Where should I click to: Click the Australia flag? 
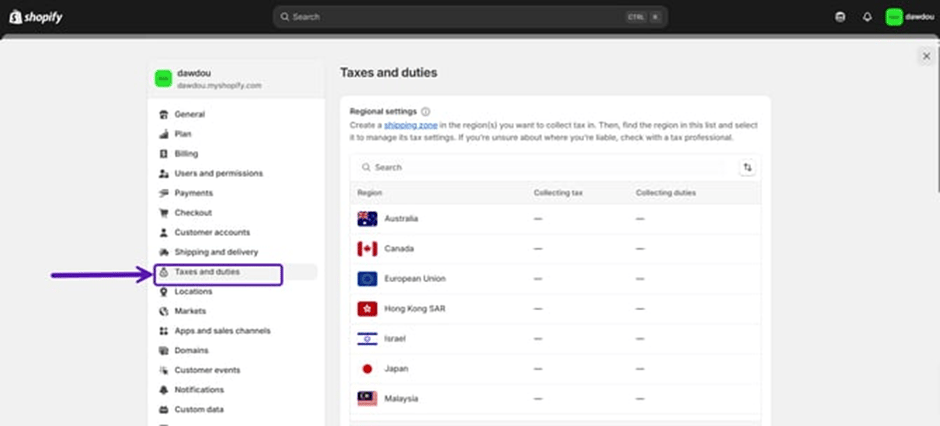(367, 219)
